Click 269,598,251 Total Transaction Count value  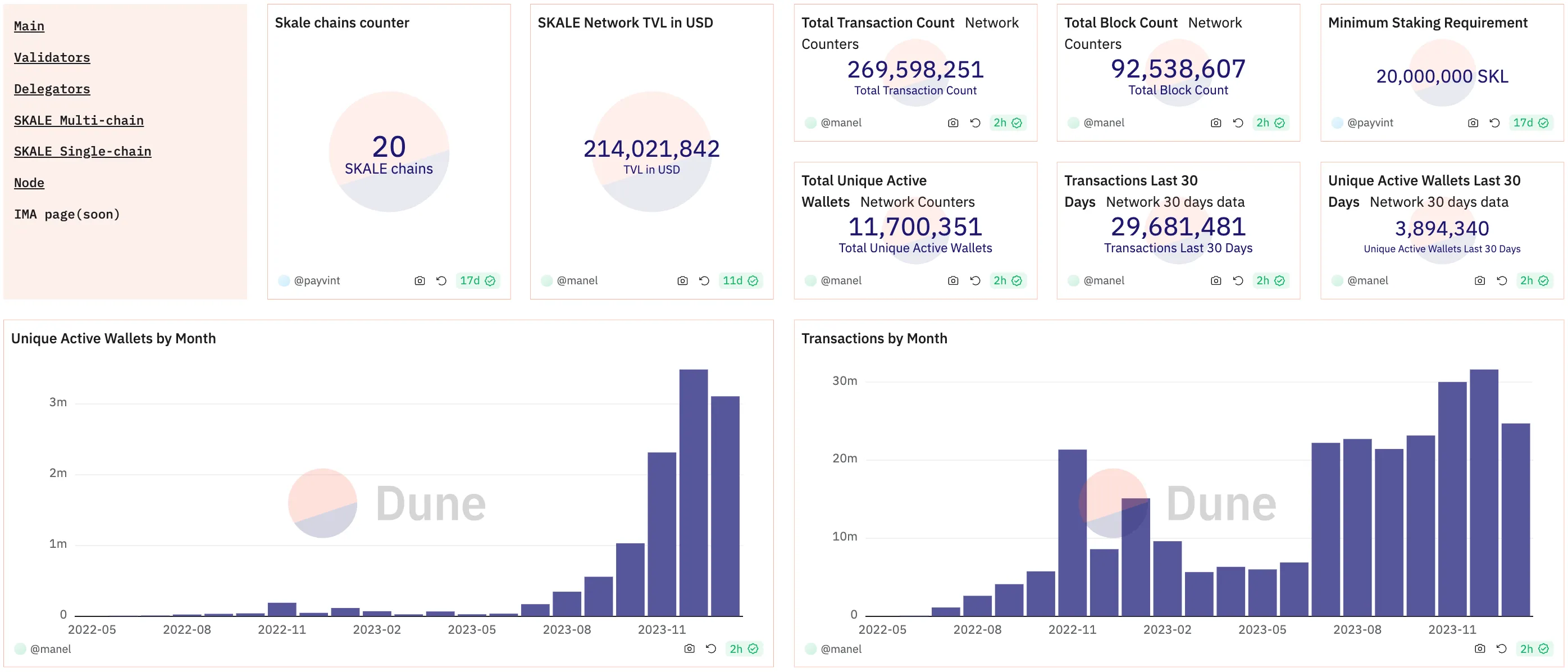click(x=915, y=70)
